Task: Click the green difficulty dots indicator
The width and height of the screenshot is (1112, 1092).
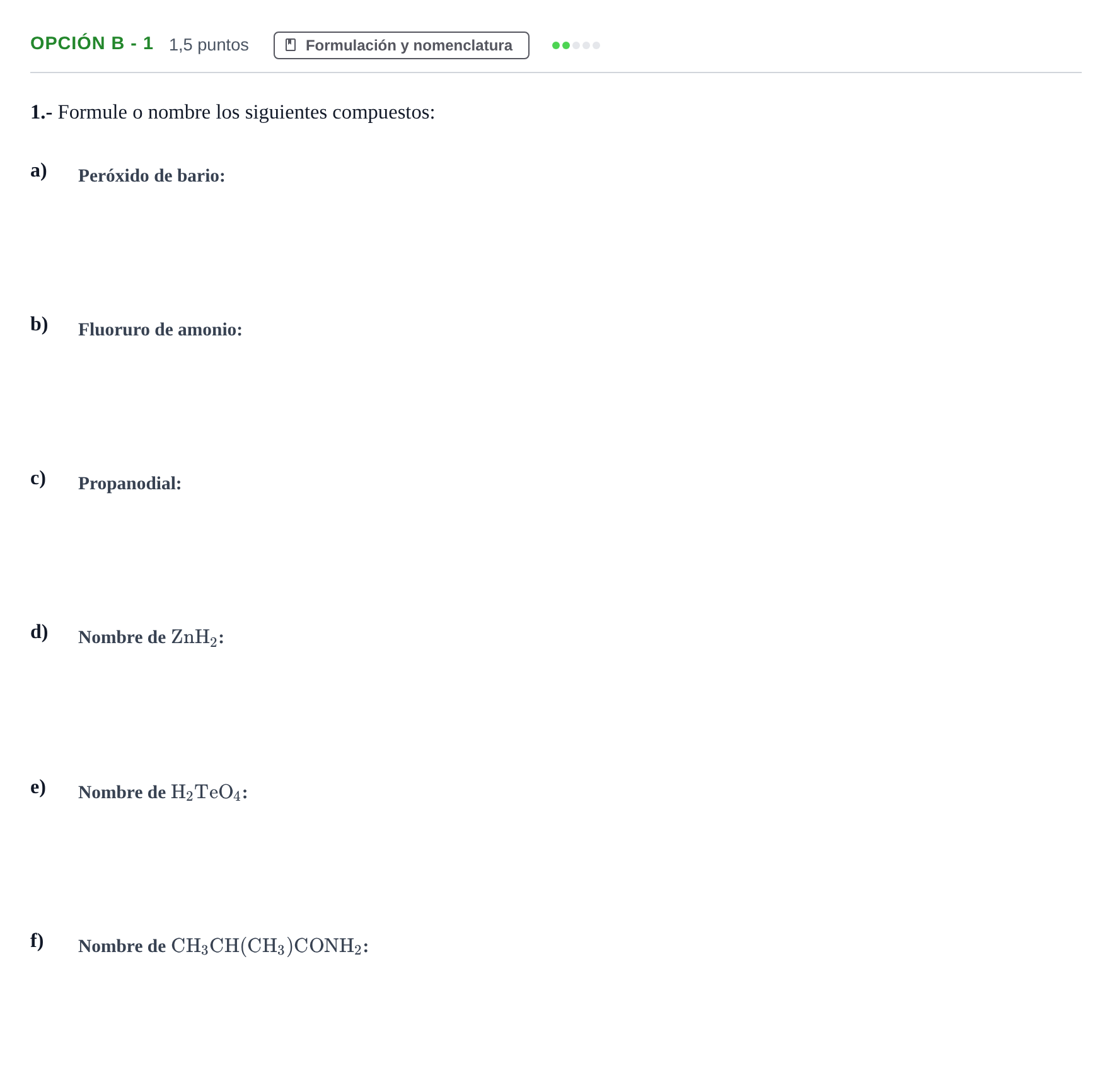Action: 576,45
